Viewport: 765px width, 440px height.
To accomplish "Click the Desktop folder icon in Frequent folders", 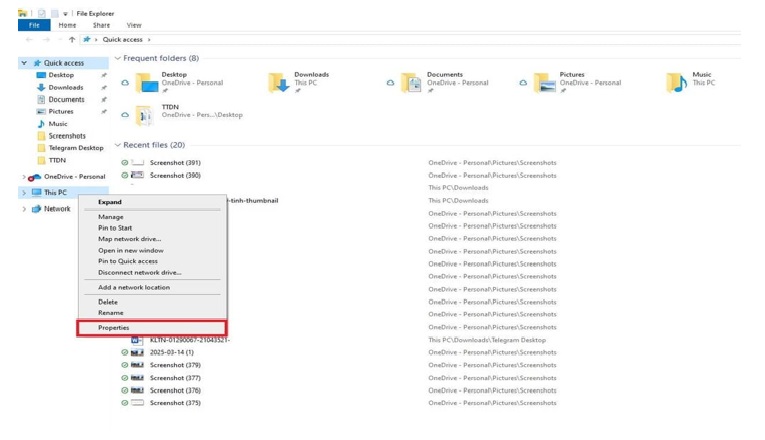I will coord(145,82).
